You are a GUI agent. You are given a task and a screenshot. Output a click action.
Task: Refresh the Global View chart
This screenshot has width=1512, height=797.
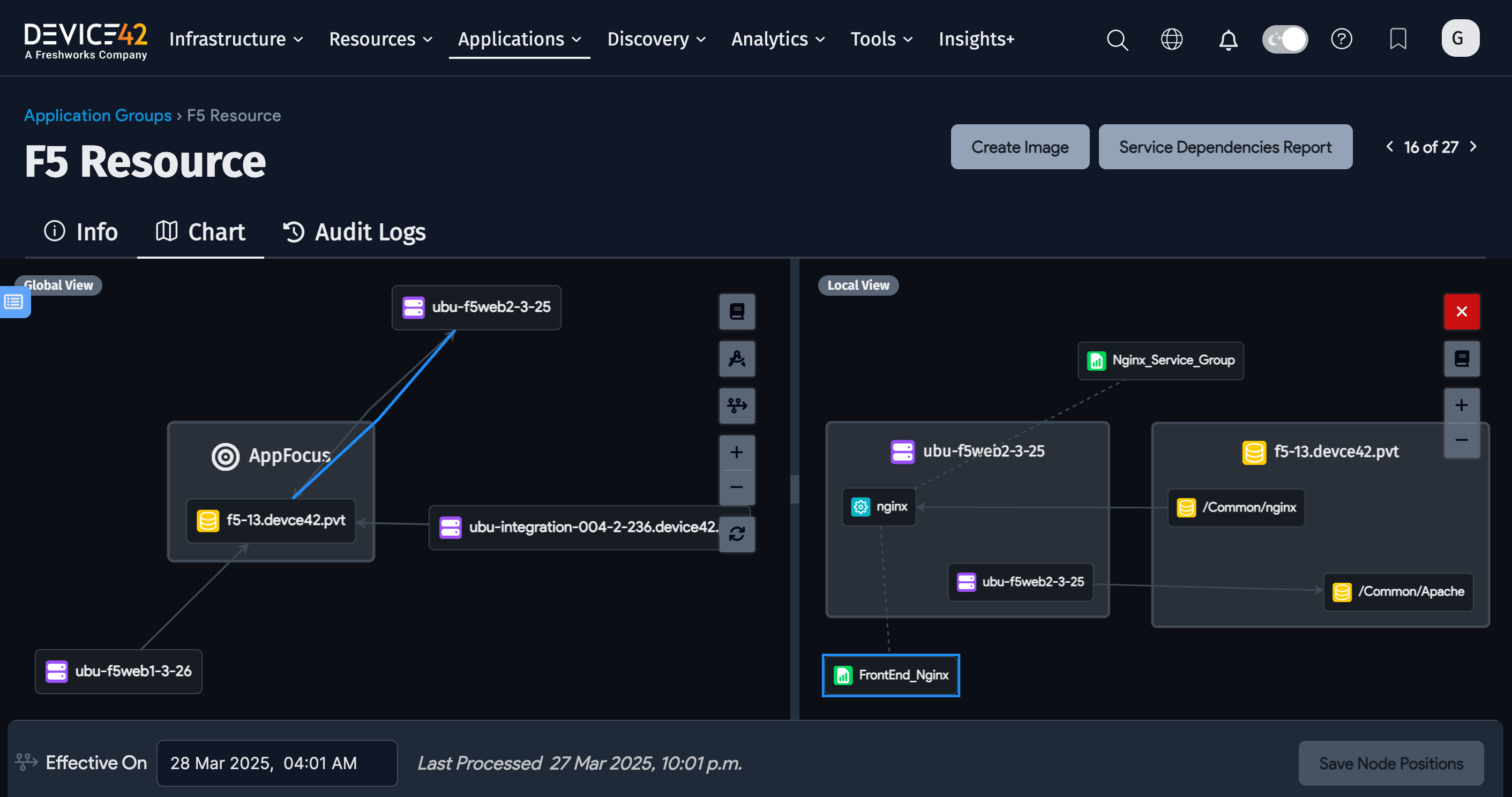tap(737, 535)
